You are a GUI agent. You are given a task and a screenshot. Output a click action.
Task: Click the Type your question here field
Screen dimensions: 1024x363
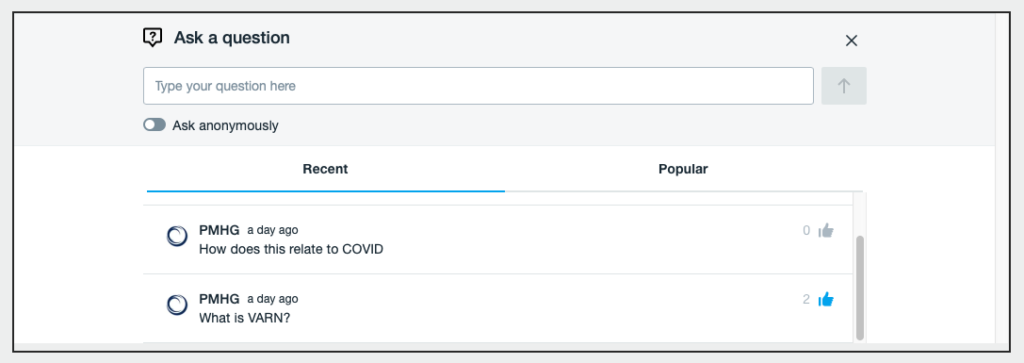click(478, 86)
